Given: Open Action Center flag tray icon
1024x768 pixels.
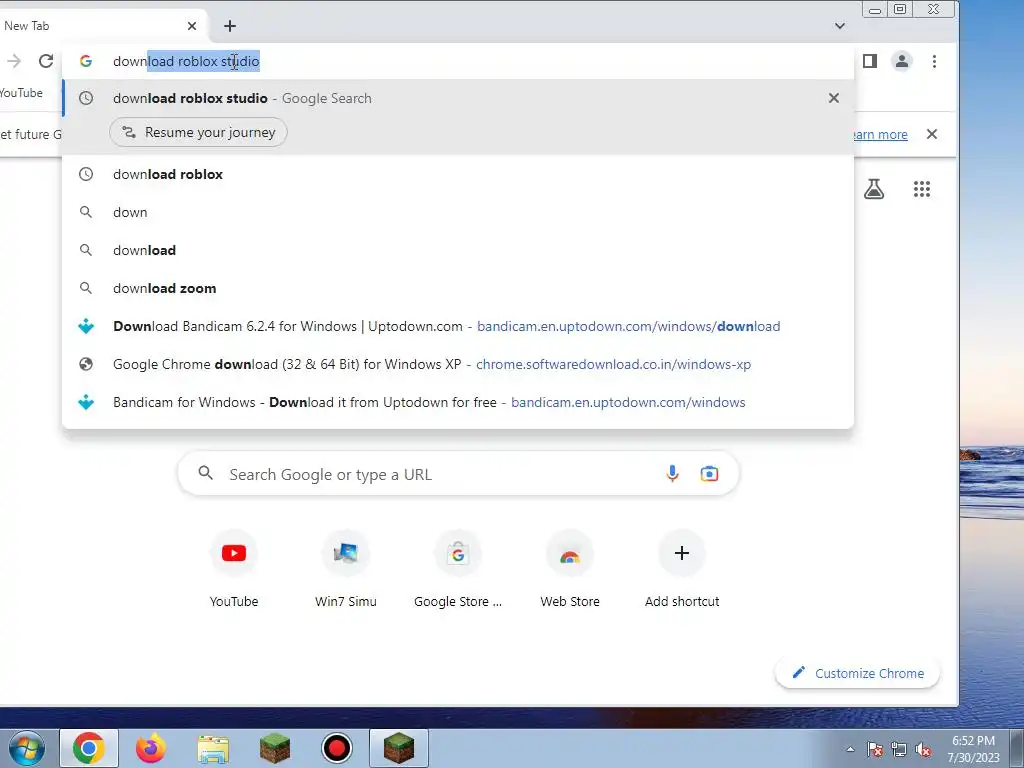Looking at the screenshot, I should (874, 749).
